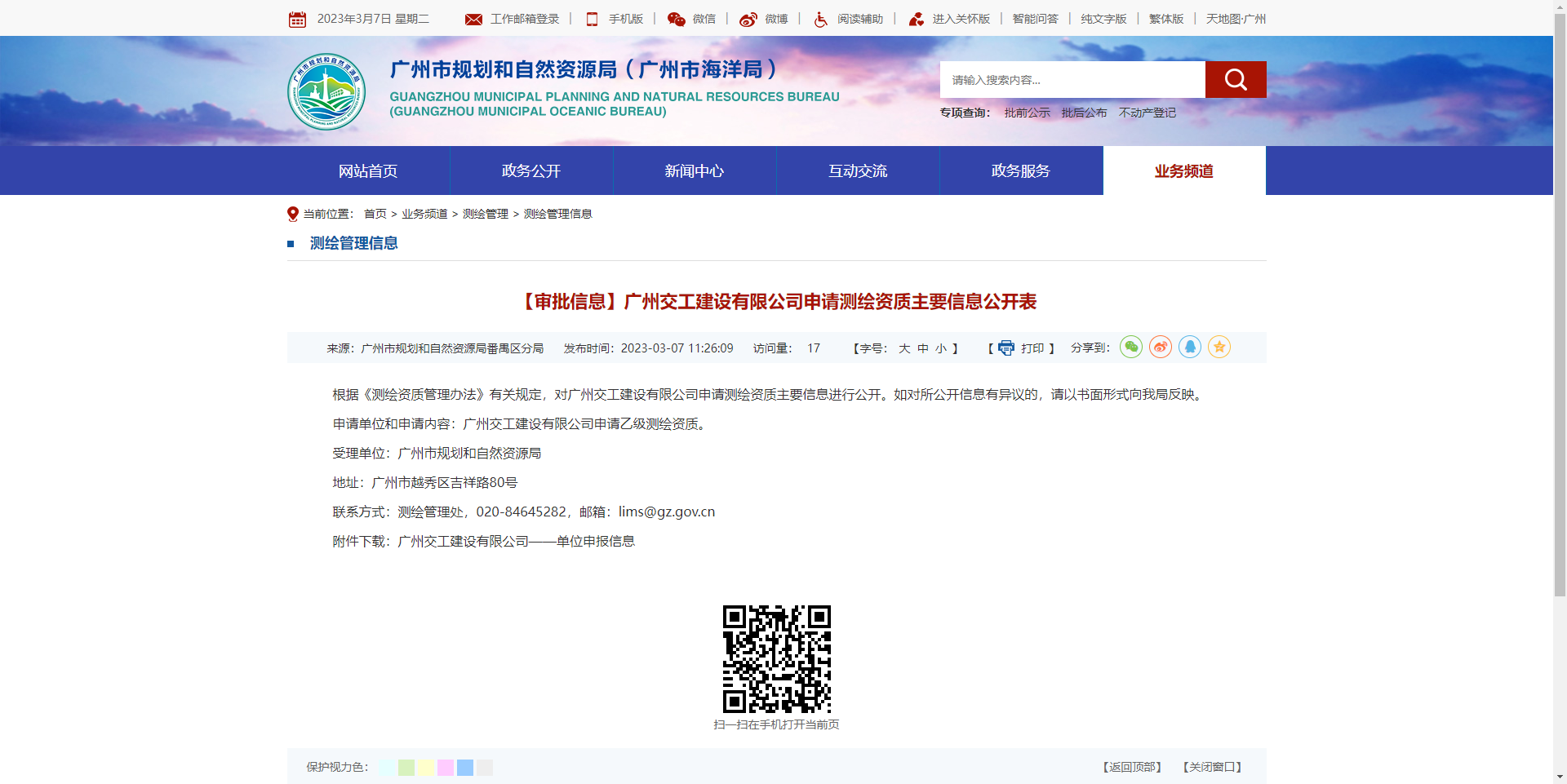Share article via WeChat icon

tap(1130, 348)
